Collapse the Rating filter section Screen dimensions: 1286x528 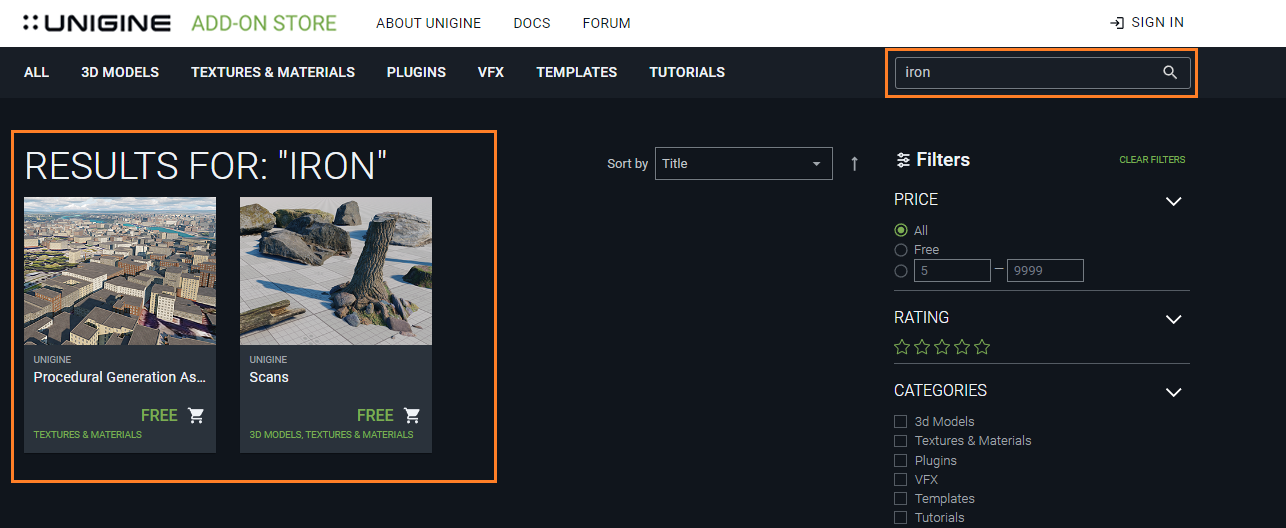(x=1174, y=319)
